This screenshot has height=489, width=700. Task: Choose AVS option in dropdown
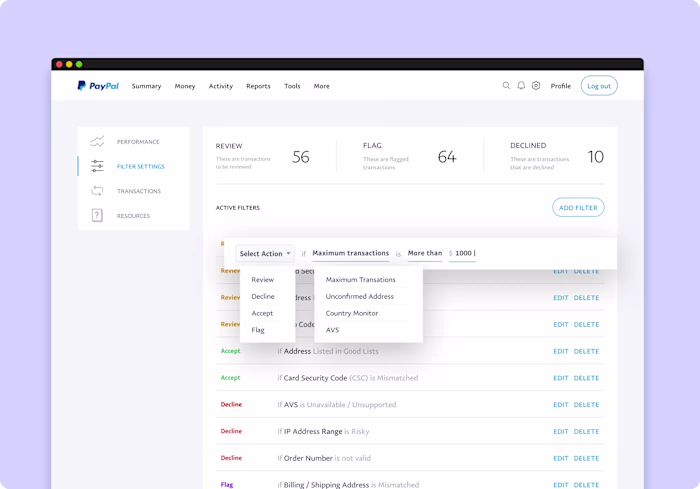[332, 330]
